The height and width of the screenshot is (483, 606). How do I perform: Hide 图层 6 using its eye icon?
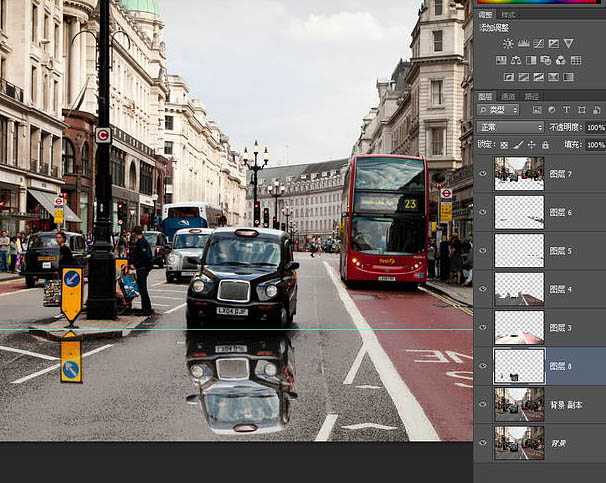coord(483,212)
